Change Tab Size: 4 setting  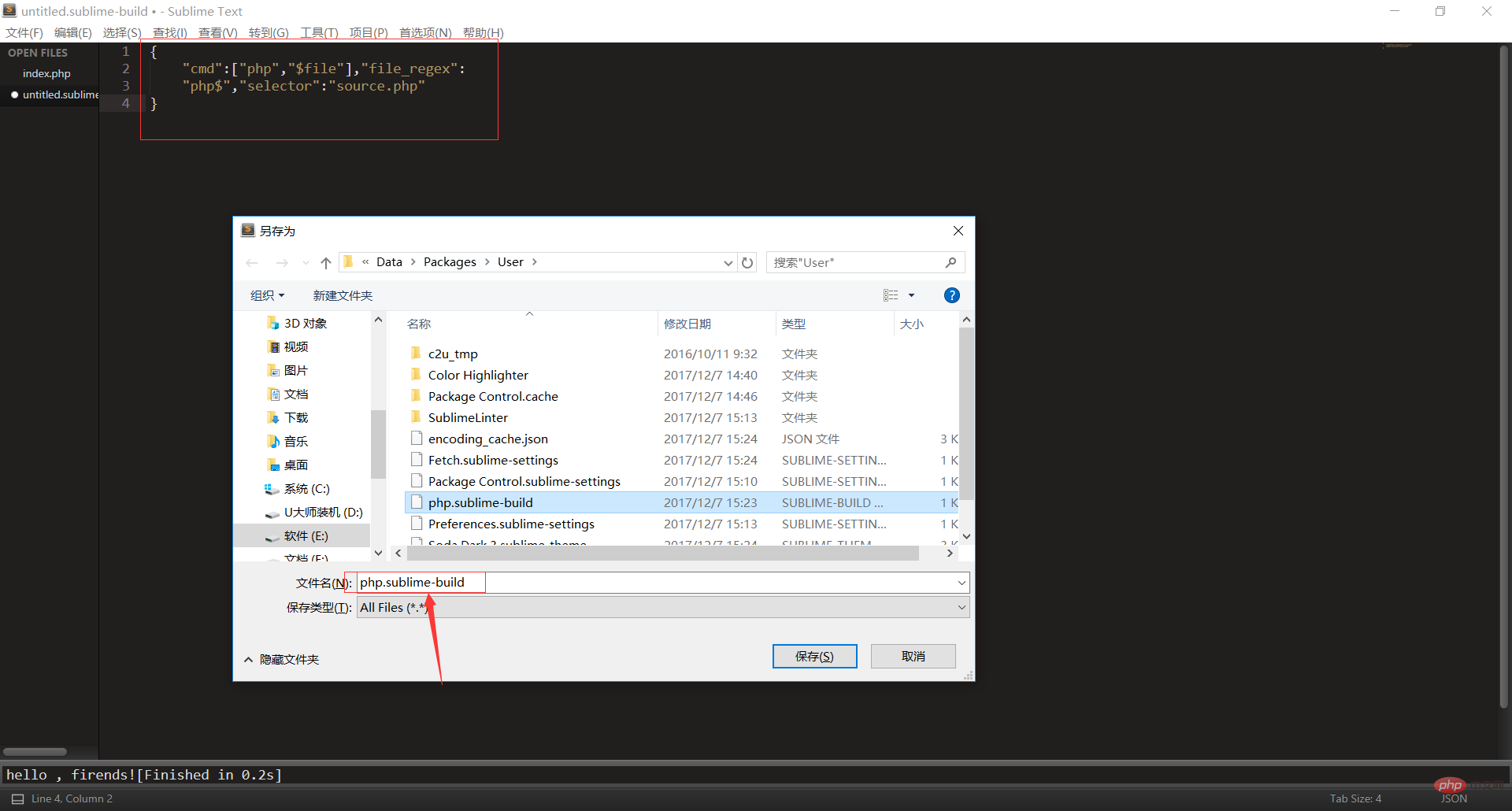tap(1355, 798)
